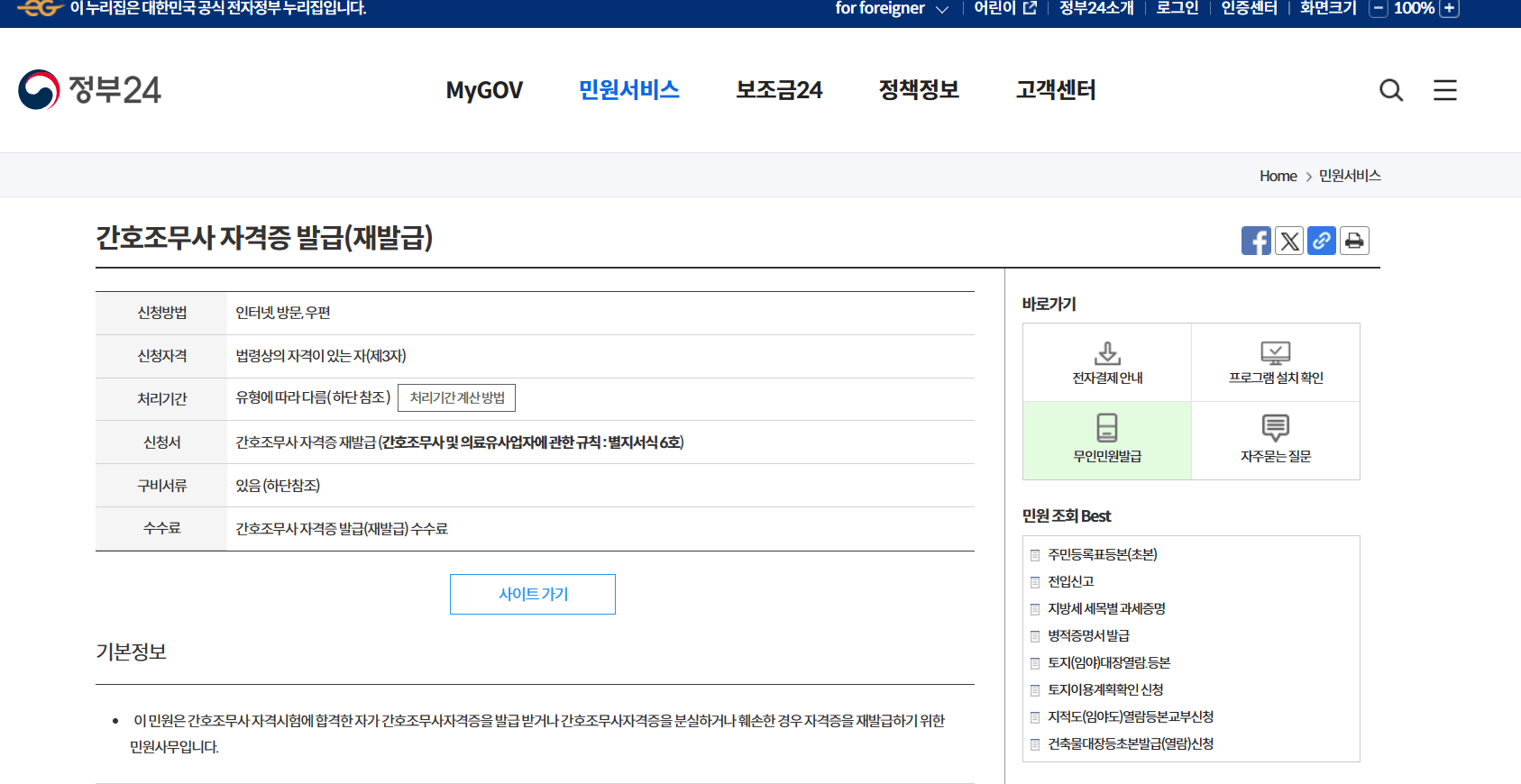Screen dimensions: 1521x784
Task: Open 고객센터 menu
Action: click(x=1056, y=90)
